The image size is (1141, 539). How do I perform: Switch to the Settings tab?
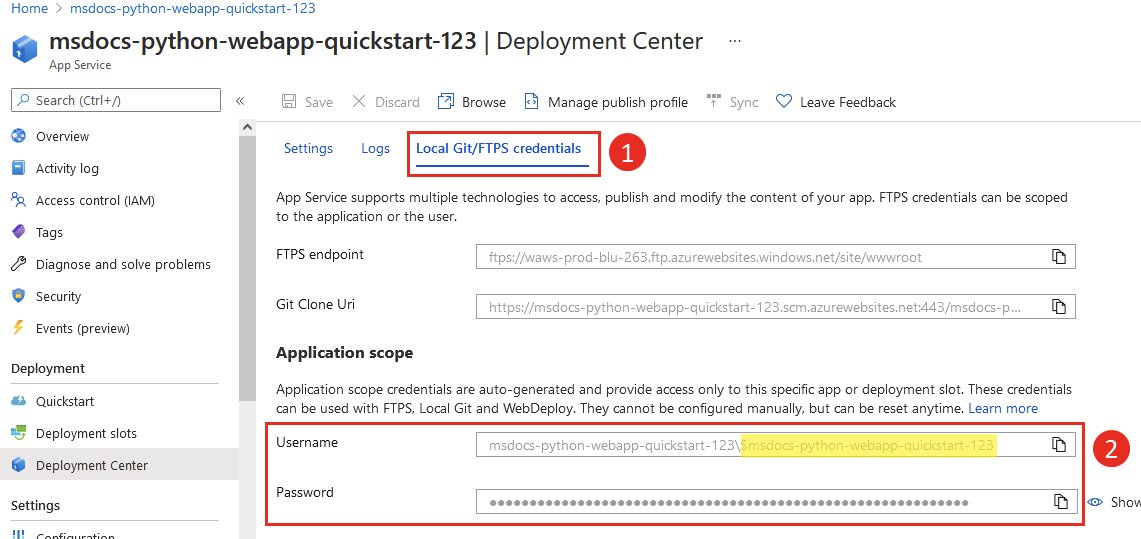pyautogui.click(x=309, y=148)
